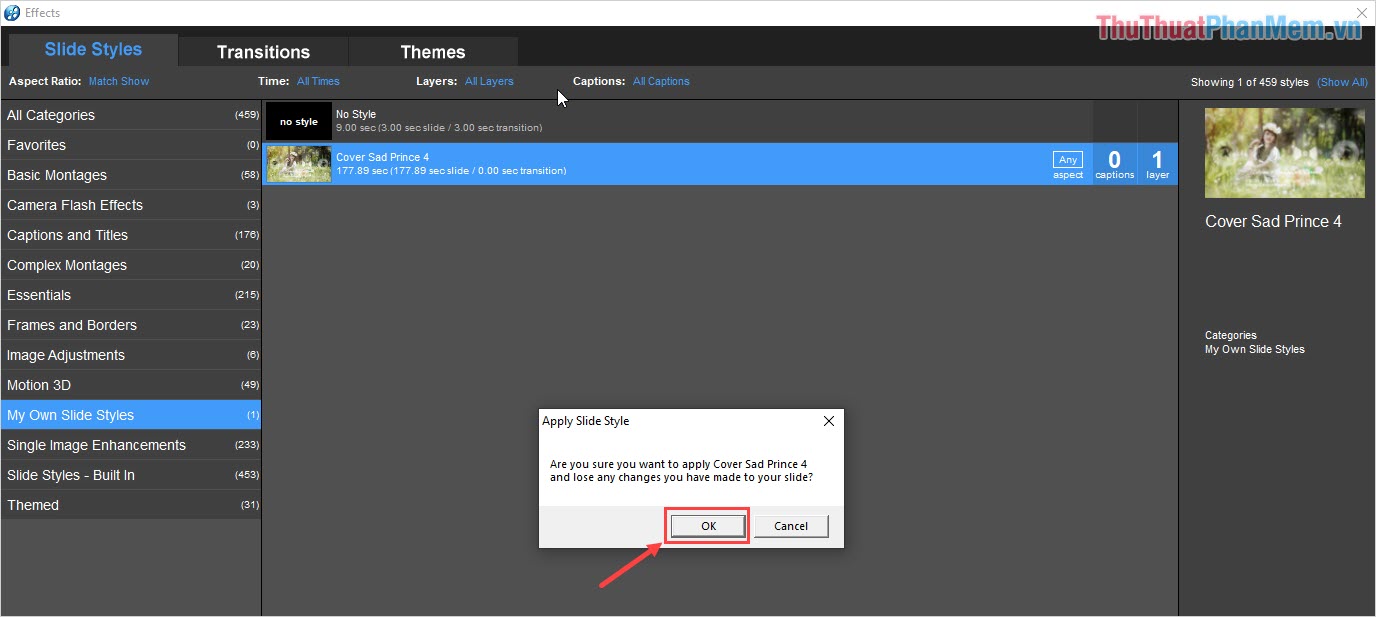
Task: Select the Frames and Borders category
Action: point(130,325)
